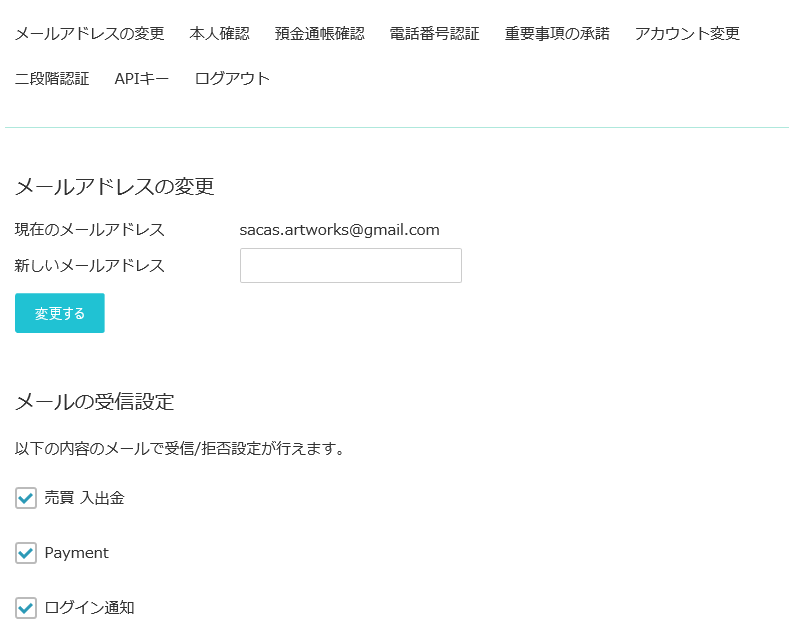This screenshot has height=625, width=790.
Task: Click the 売買 入出金 label text
Action: [84, 498]
